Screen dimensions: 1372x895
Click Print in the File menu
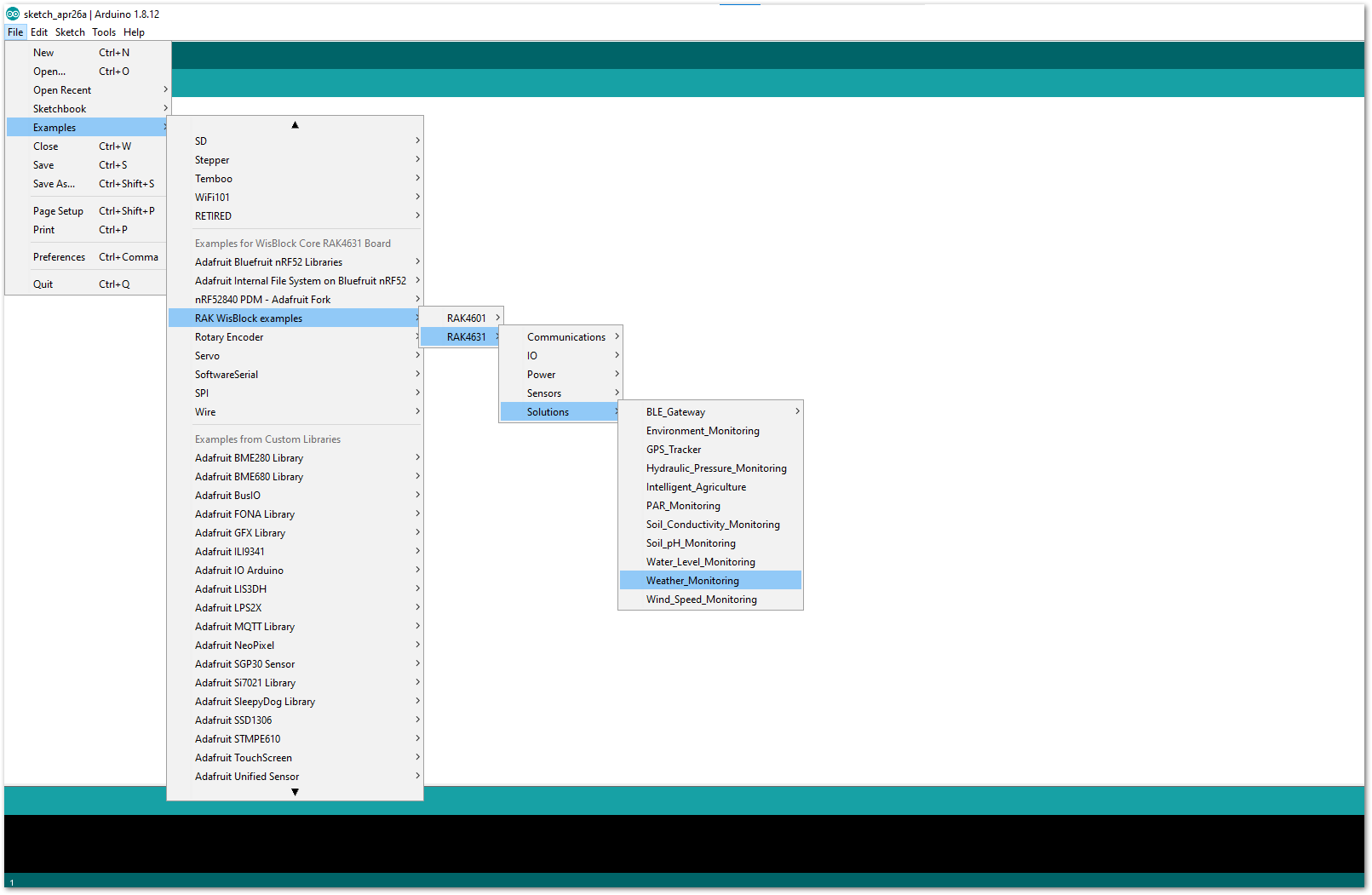[88, 230]
